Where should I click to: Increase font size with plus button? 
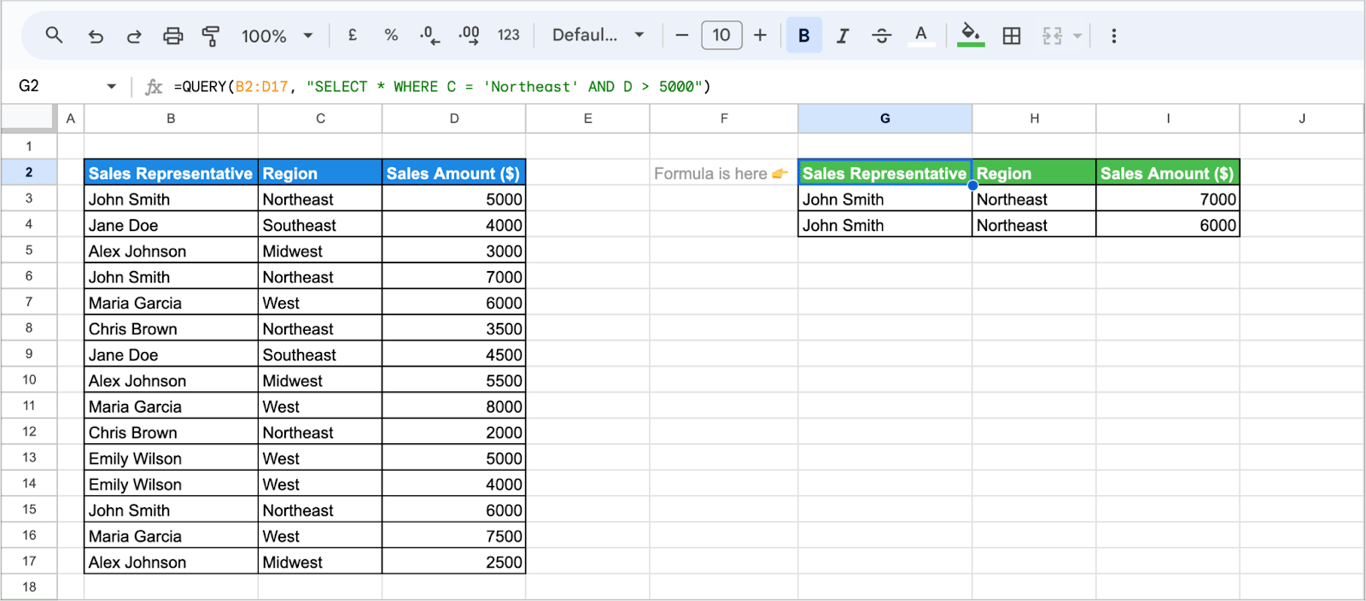pos(760,36)
